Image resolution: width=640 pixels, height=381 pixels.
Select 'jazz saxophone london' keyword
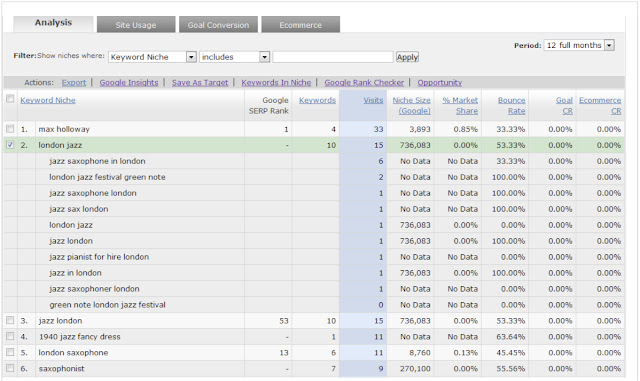[x=93, y=193]
